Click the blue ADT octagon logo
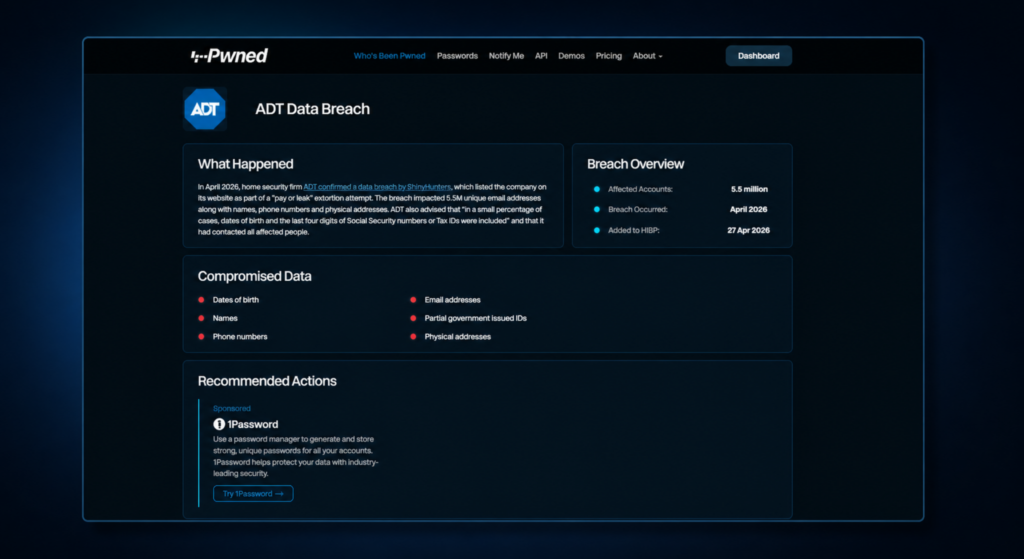This screenshot has width=1024, height=559. click(205, 109)
